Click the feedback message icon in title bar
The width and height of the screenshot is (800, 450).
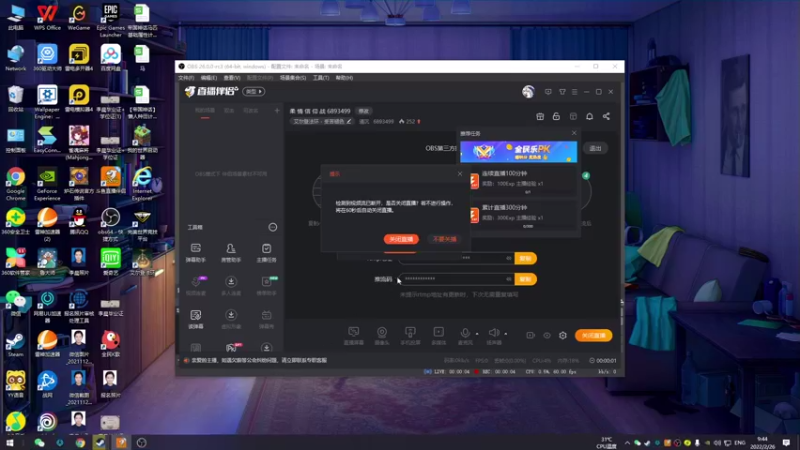click(548, 92)
